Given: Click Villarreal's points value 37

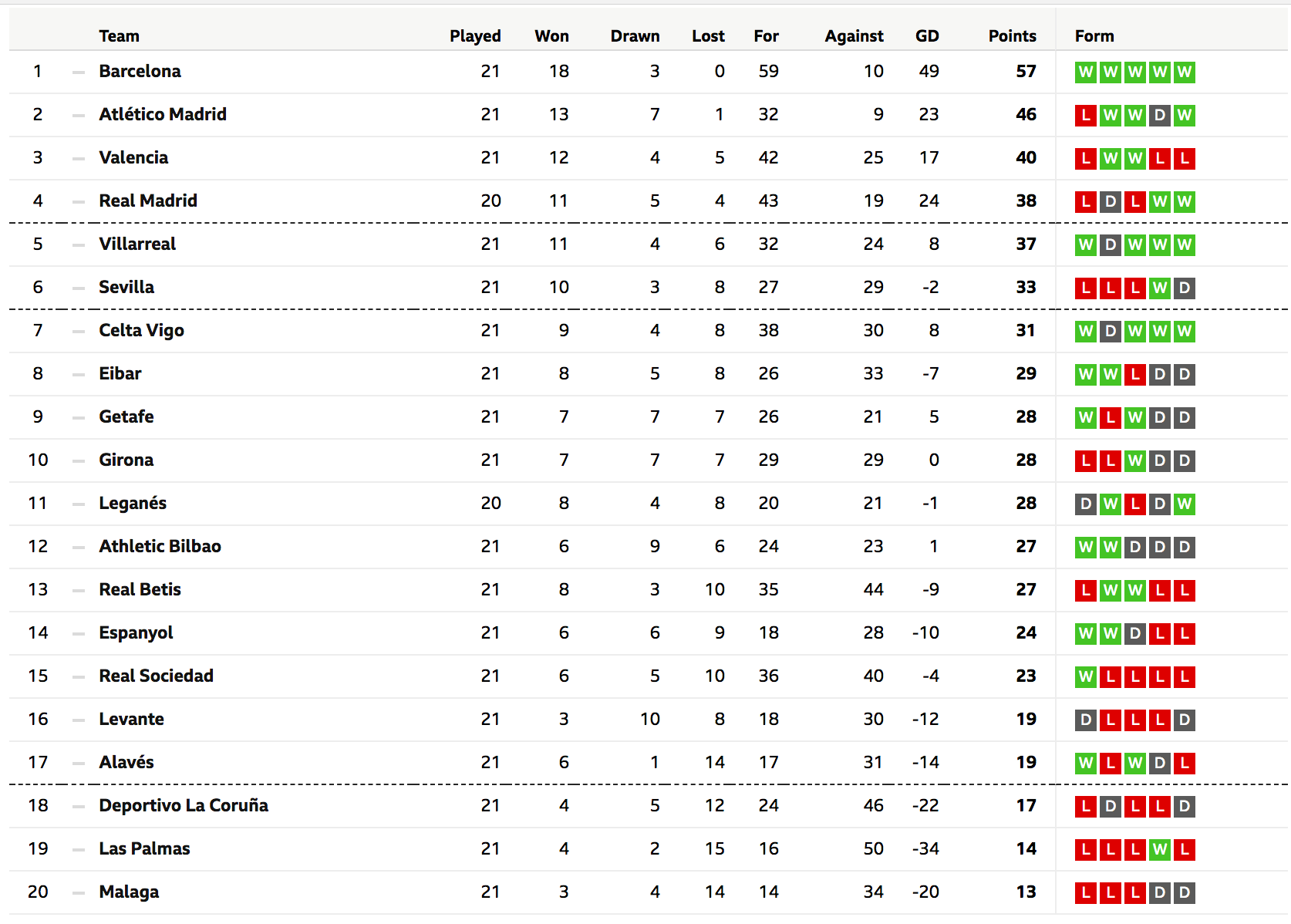Looking at the screenshot, I should 1026,244.
